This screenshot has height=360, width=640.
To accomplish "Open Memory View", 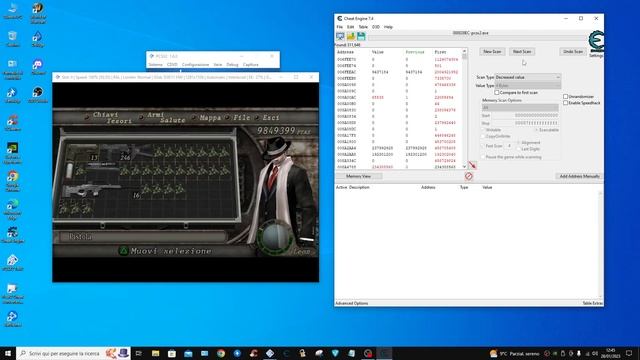I will click(x=358, y=176).
